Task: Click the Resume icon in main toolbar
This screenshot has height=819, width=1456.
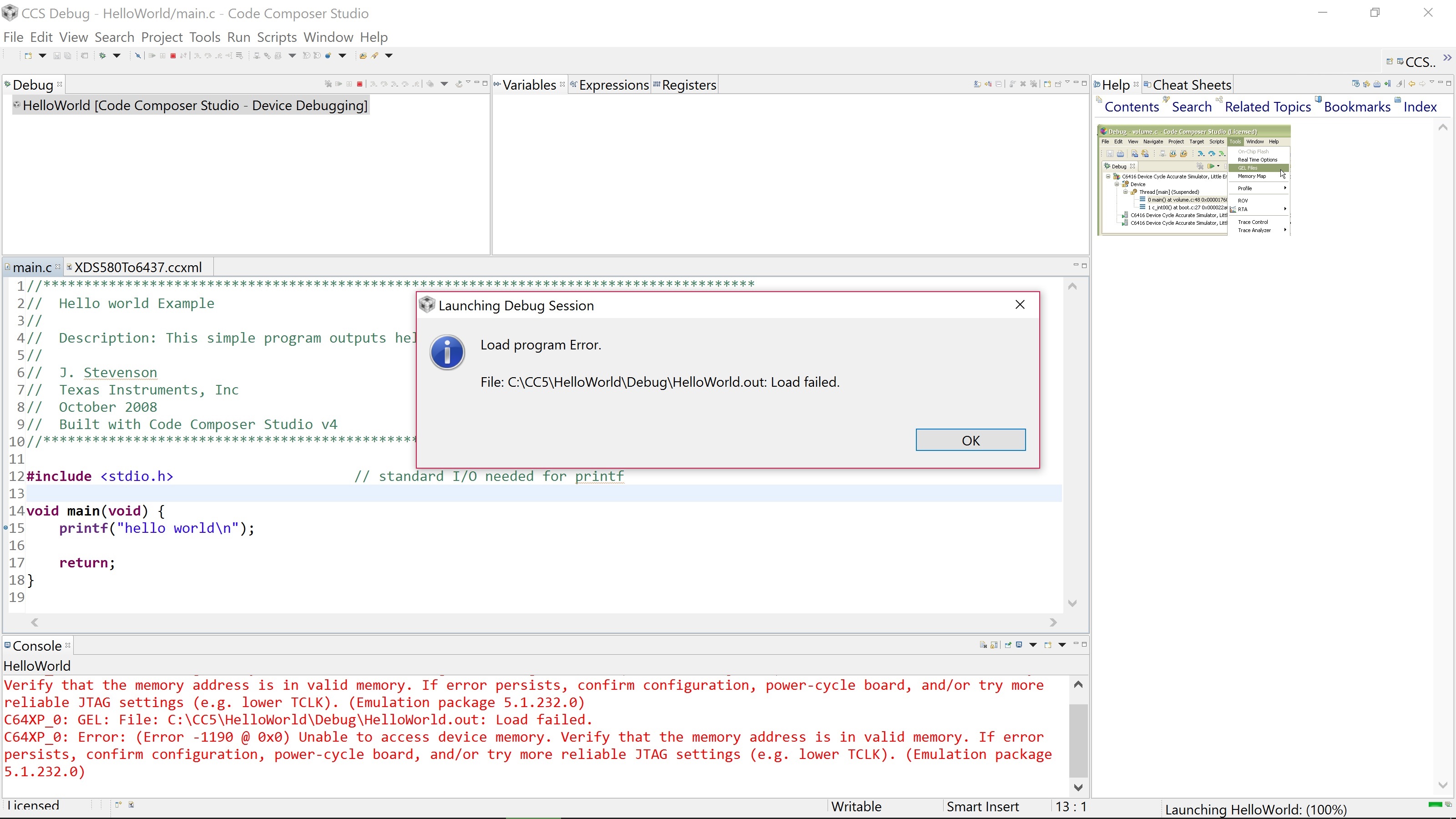Action: [152, 56]
